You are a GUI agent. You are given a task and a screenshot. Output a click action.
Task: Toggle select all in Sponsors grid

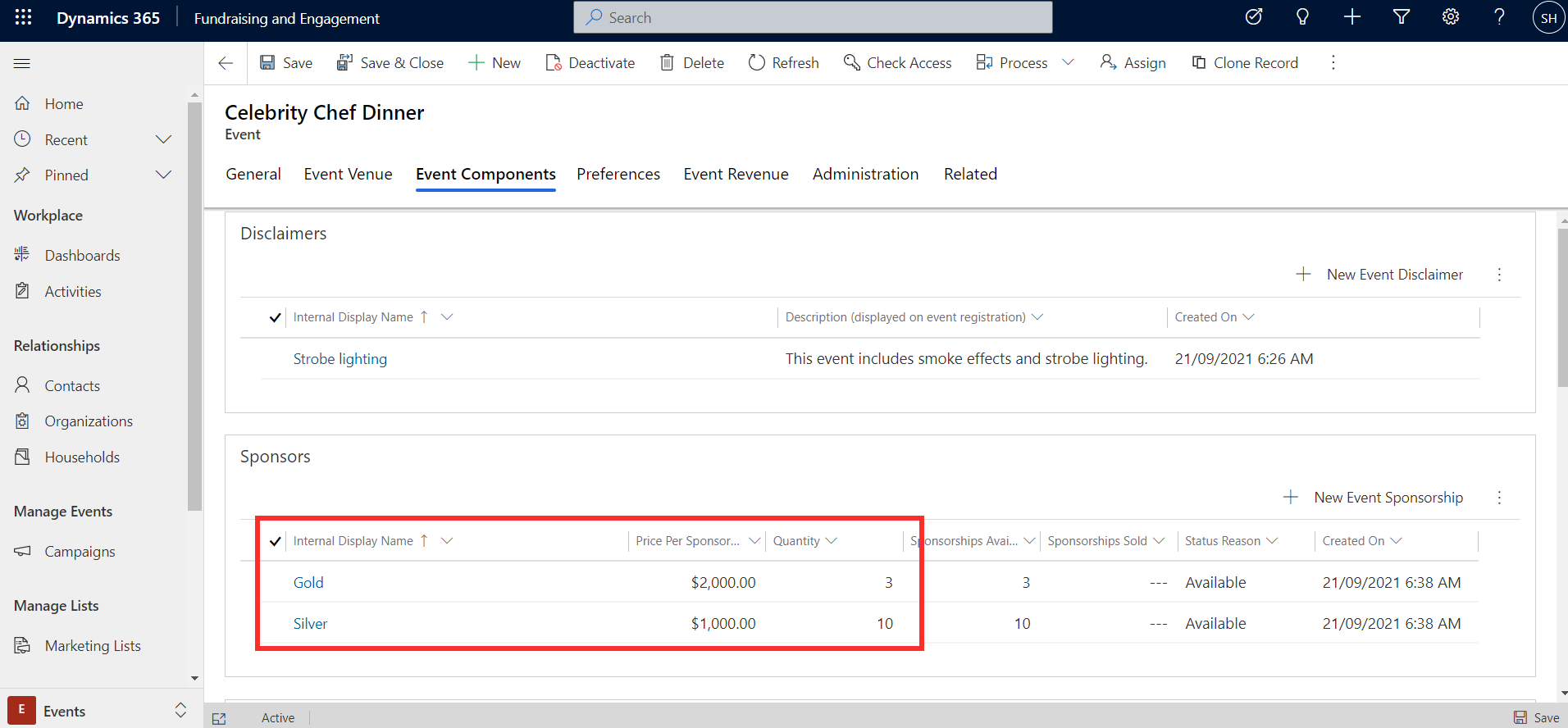coord(275,541)
